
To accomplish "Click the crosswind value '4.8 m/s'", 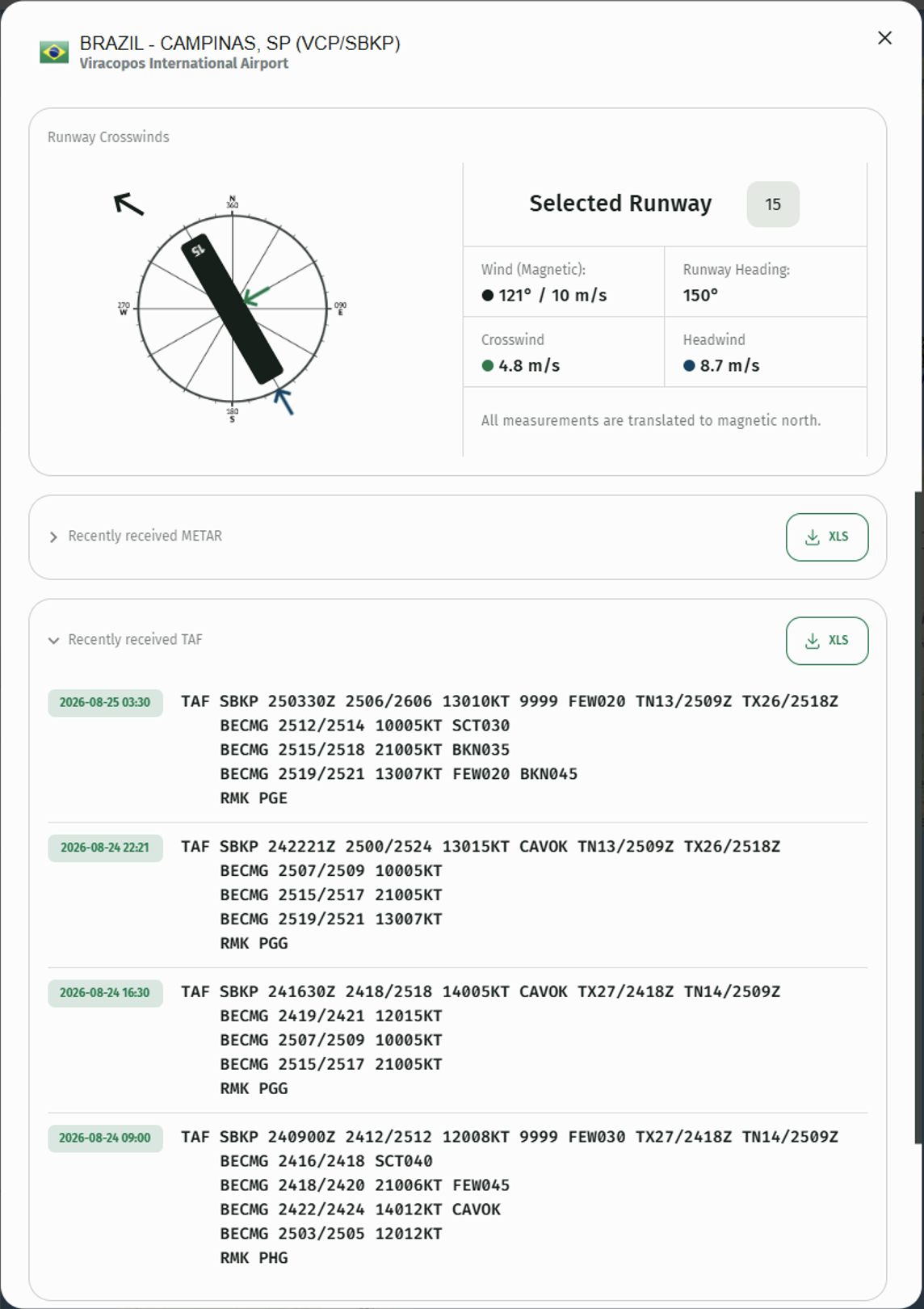I will pyautogui.click(x=529, y=366).
